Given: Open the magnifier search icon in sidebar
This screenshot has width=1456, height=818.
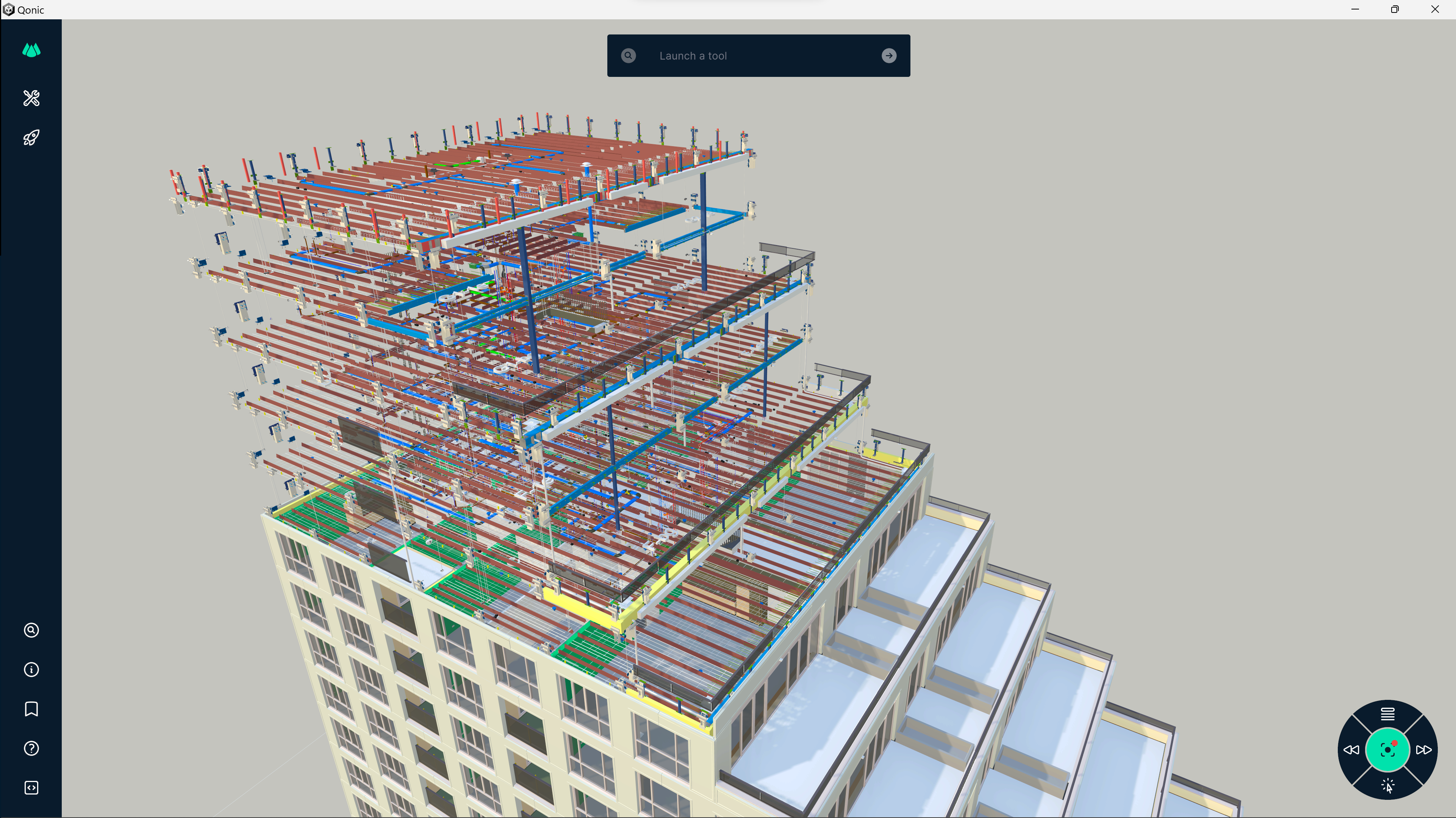Looking at the screenshot, I should (x=31, y=630).
